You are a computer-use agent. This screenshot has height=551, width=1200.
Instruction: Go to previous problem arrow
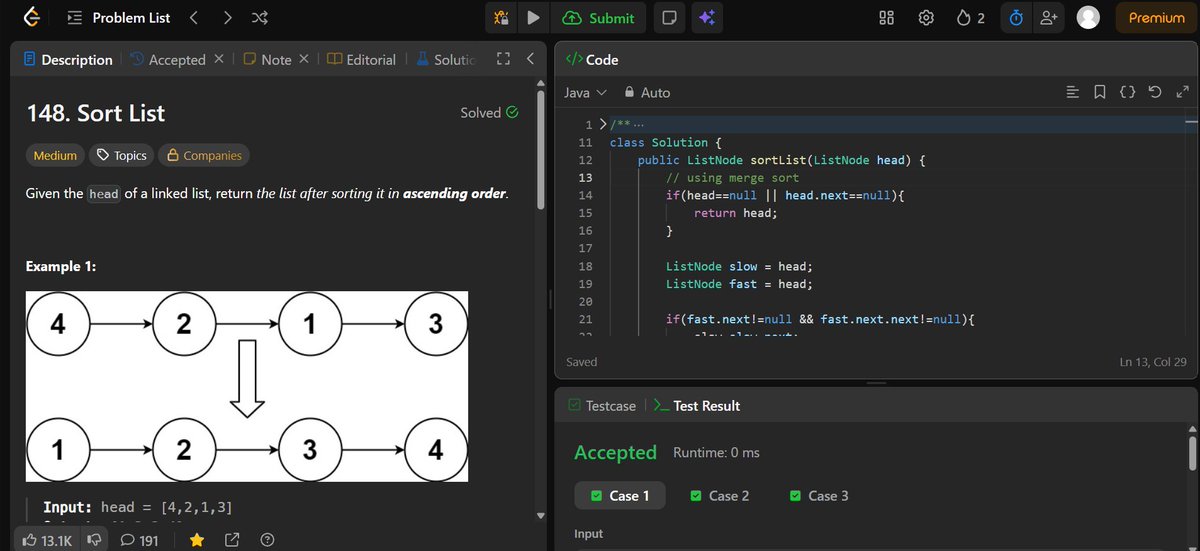(x=194, y=18)
